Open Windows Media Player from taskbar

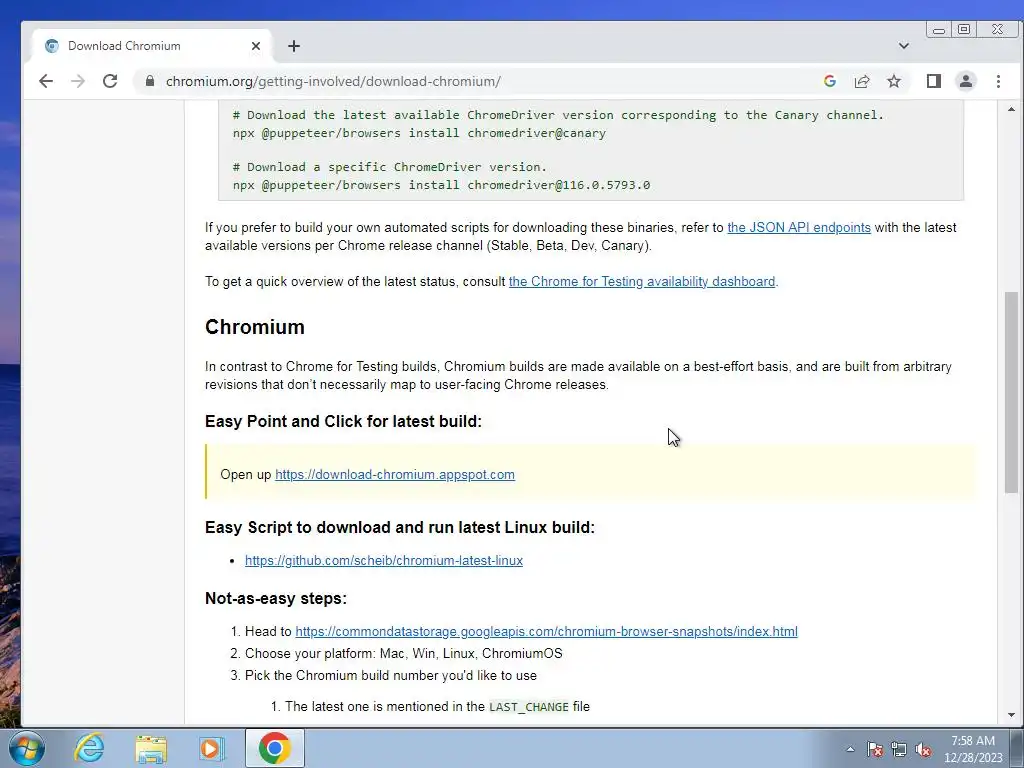click(212, 748)
